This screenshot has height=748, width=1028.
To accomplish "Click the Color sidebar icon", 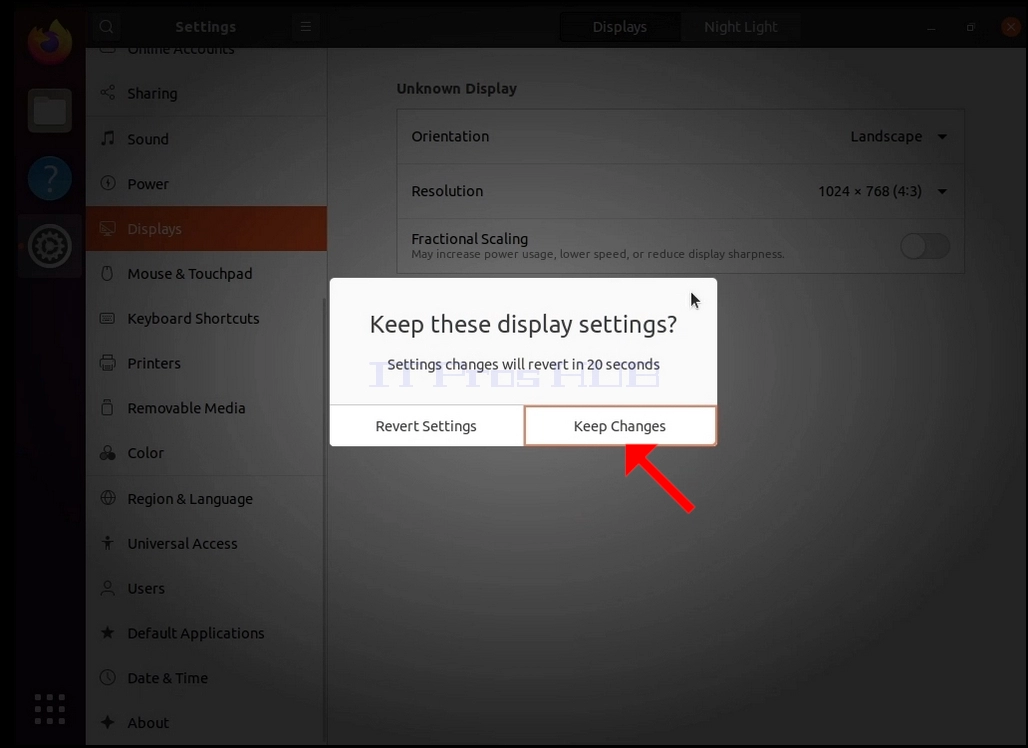I will [108, 452].
